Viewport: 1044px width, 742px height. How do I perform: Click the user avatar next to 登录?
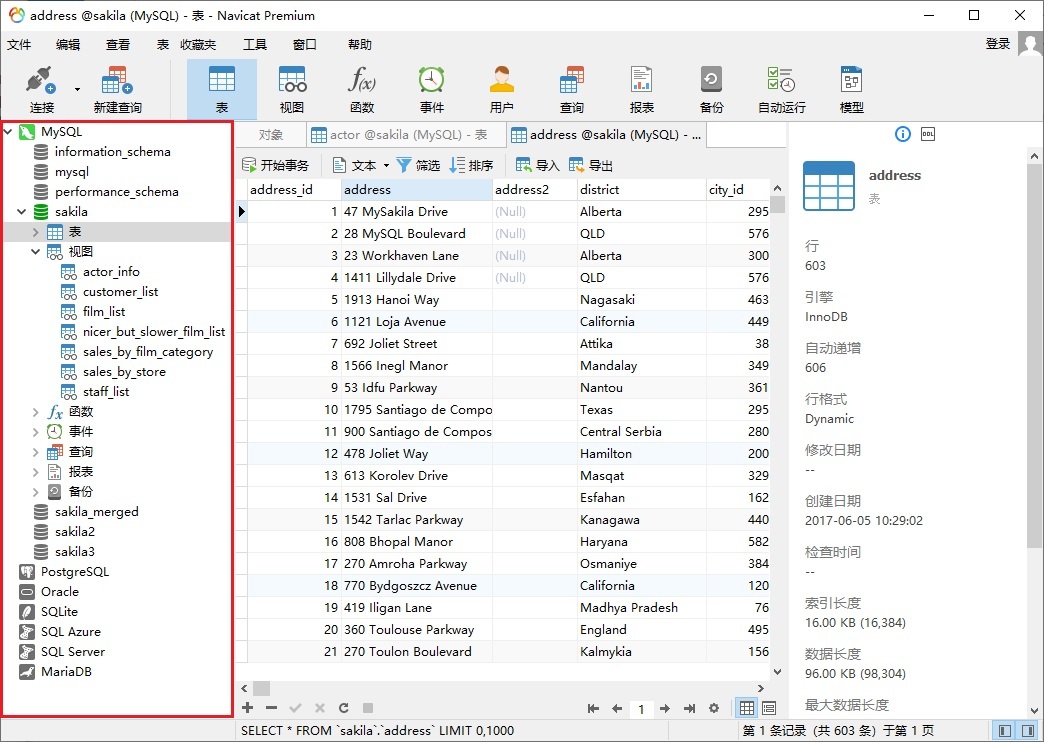[x=1030, y=45]
